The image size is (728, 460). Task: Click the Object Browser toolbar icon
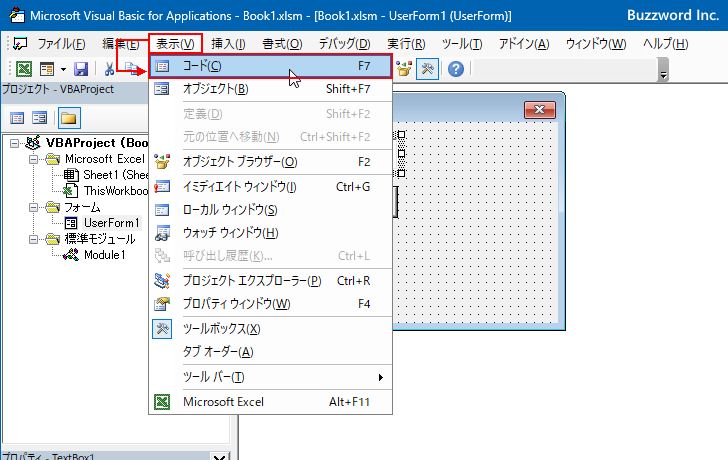(404, 69)
